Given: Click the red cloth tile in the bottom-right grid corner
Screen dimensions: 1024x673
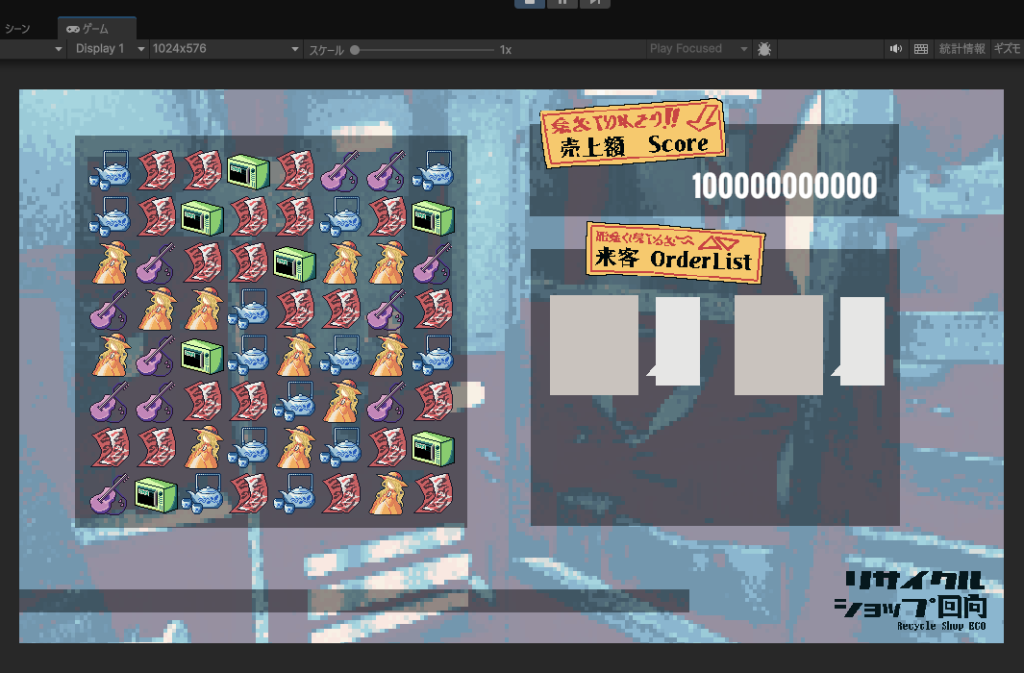Looking at the screenshot, I should 433,492.
